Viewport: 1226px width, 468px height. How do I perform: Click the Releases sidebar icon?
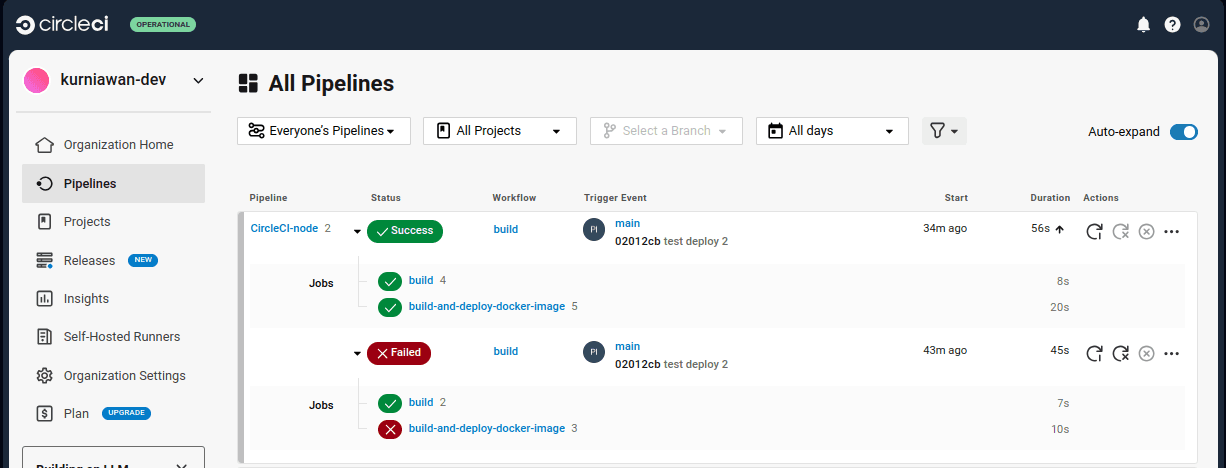(44, 260)
